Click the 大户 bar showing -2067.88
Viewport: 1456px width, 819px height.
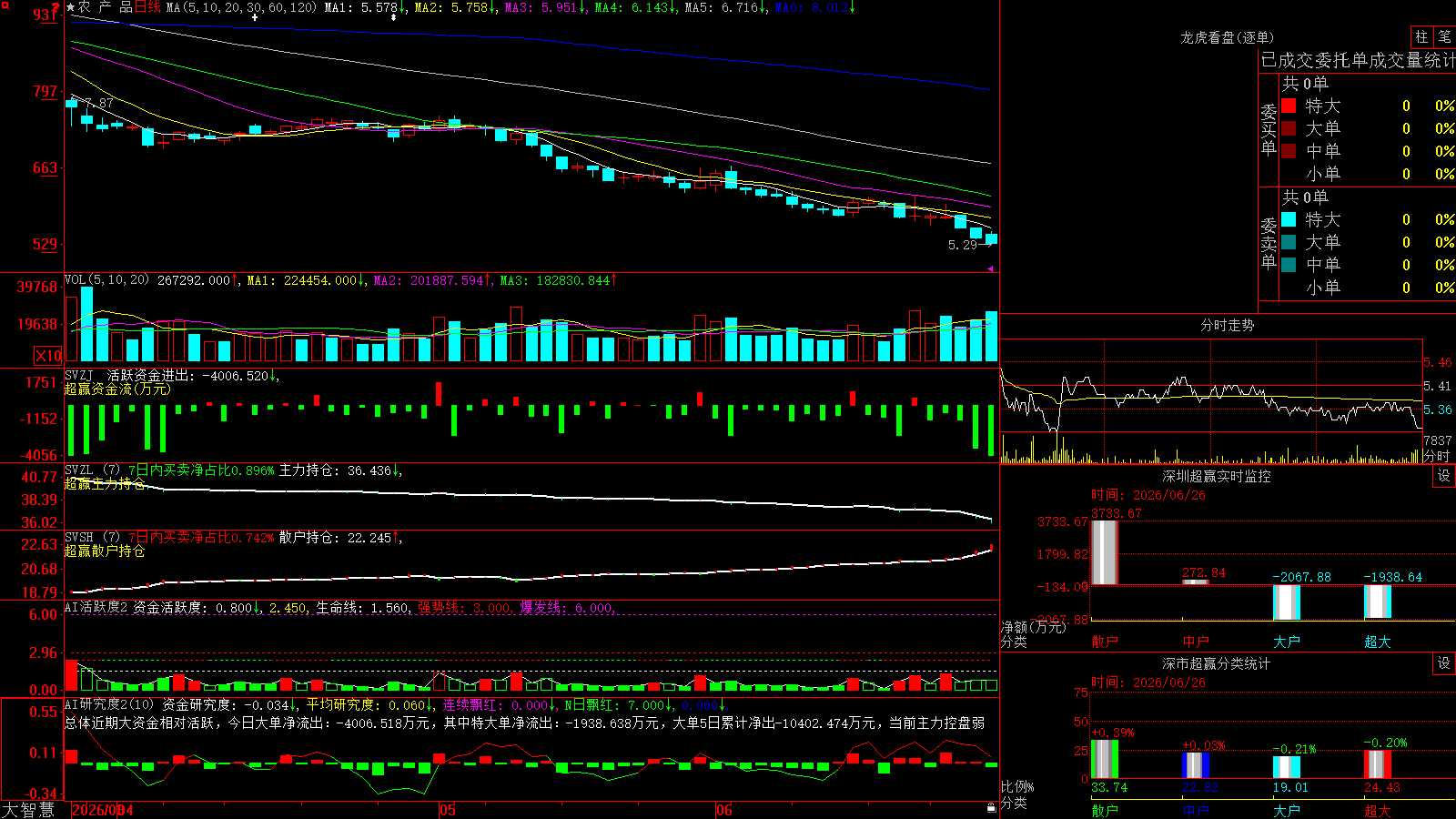pyautogui.click(x=1287, y=602)
